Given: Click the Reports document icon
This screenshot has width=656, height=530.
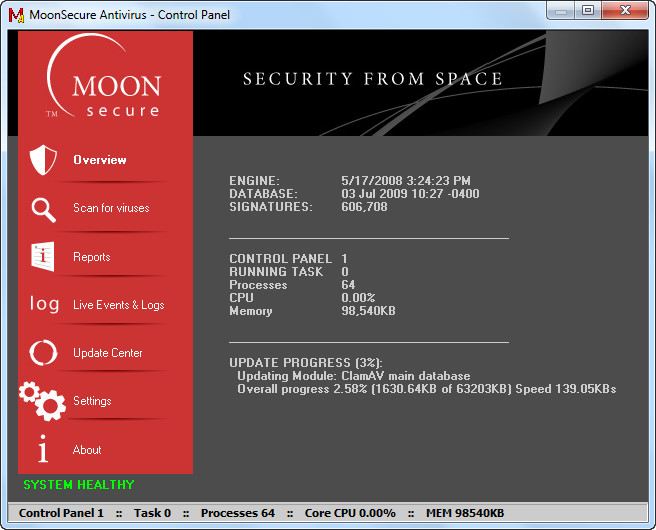Looking at the screenshot, I should point(43,256).
